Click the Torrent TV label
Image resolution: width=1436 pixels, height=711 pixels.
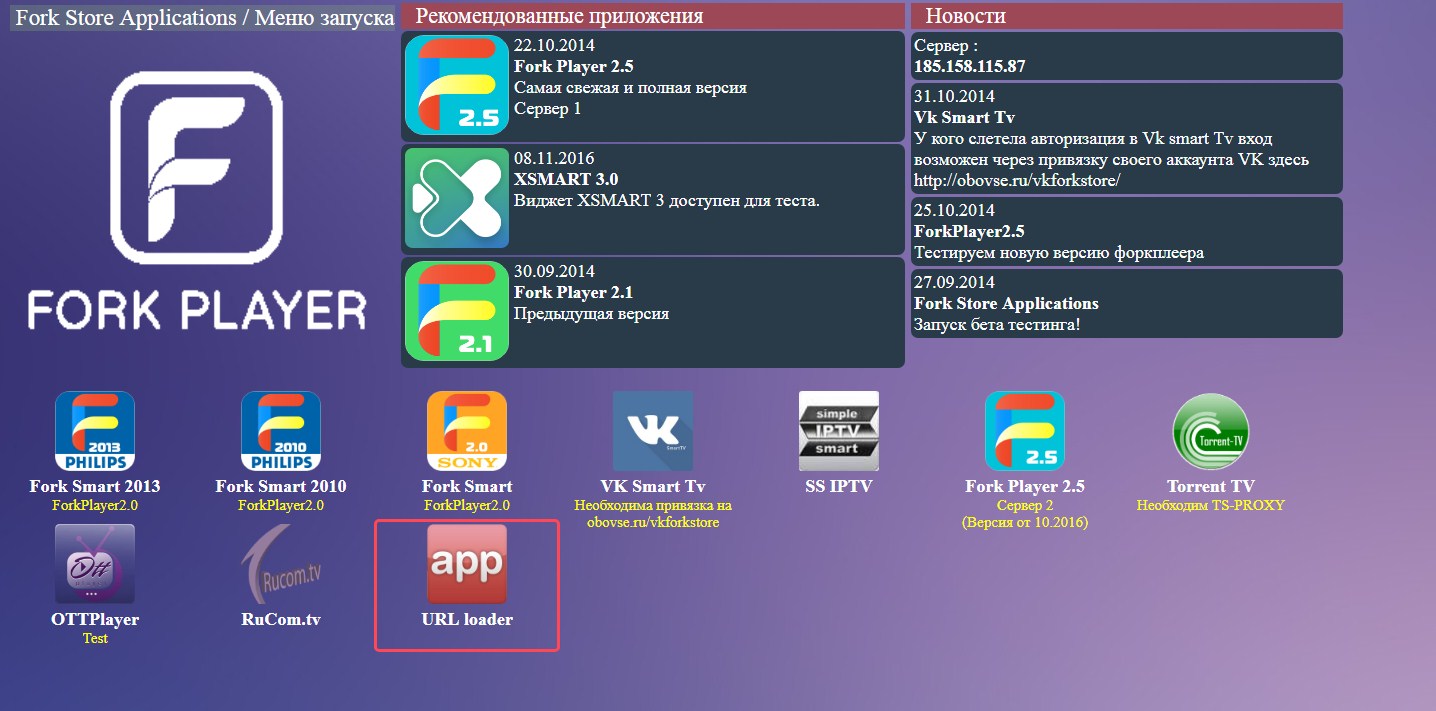(1211, 487)
